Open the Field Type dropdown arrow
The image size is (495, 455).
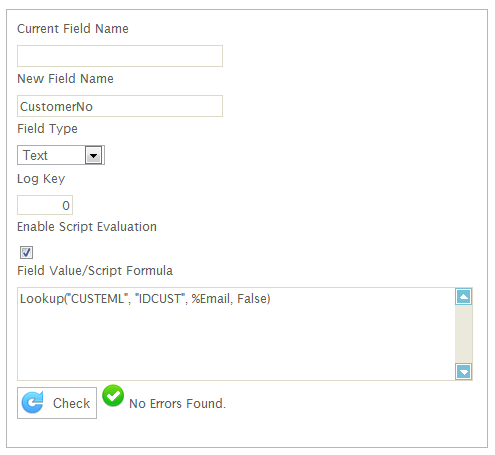[93, 155]
